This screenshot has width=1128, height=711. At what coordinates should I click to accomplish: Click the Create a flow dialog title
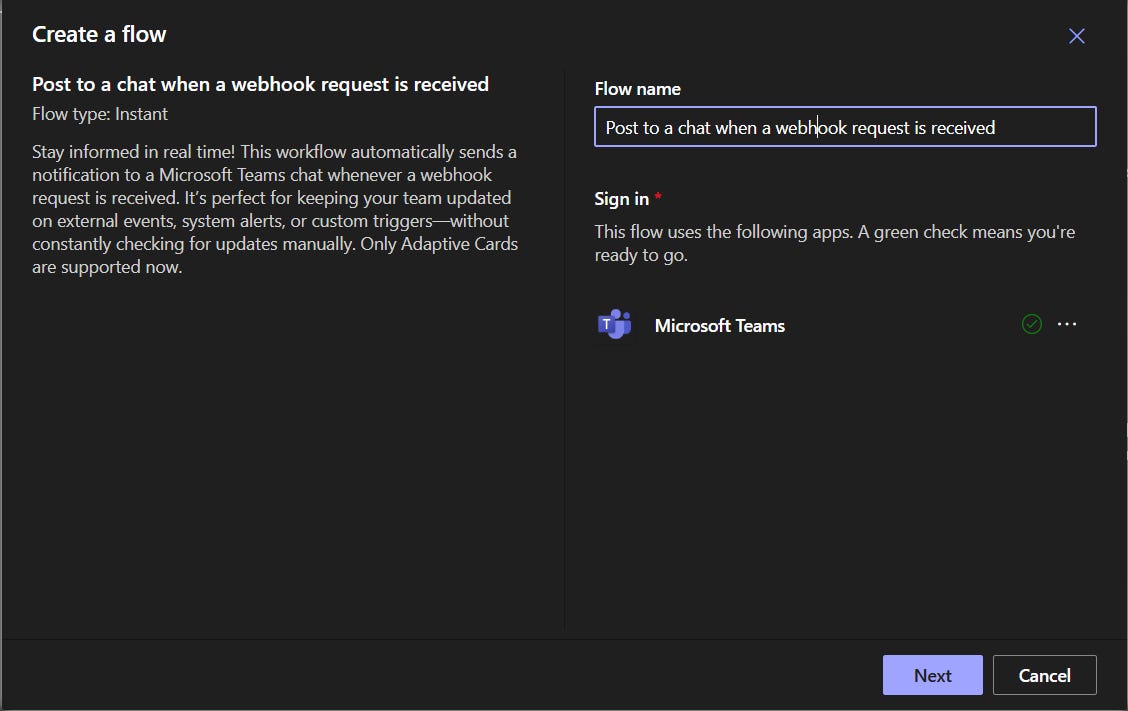click(99, 34)
